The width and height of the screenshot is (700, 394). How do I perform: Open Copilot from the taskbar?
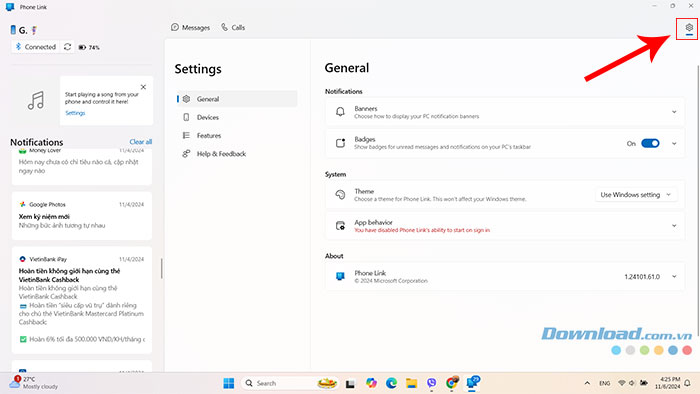click(371, 383)
